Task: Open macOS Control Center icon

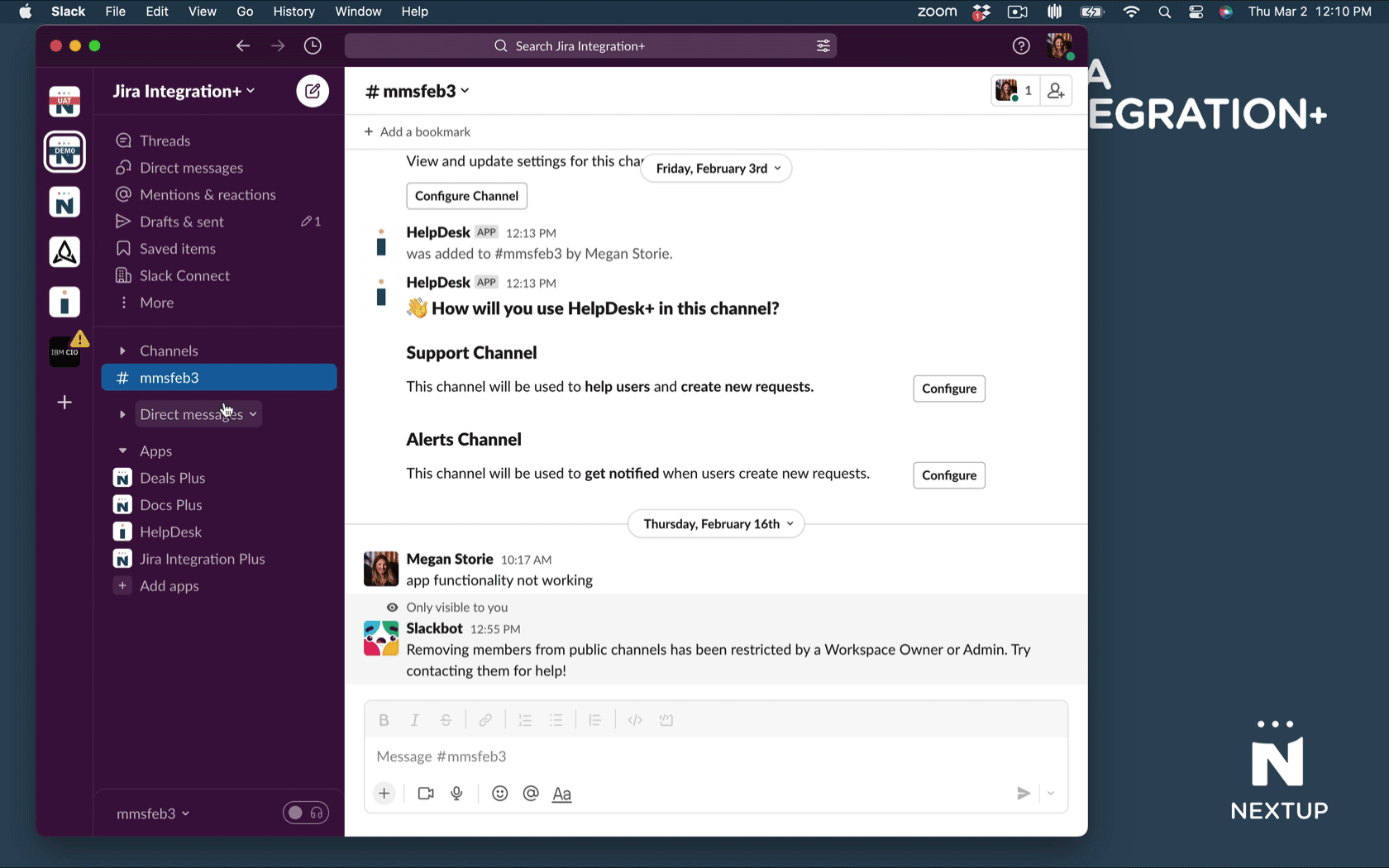Action: pos(1196,12)
